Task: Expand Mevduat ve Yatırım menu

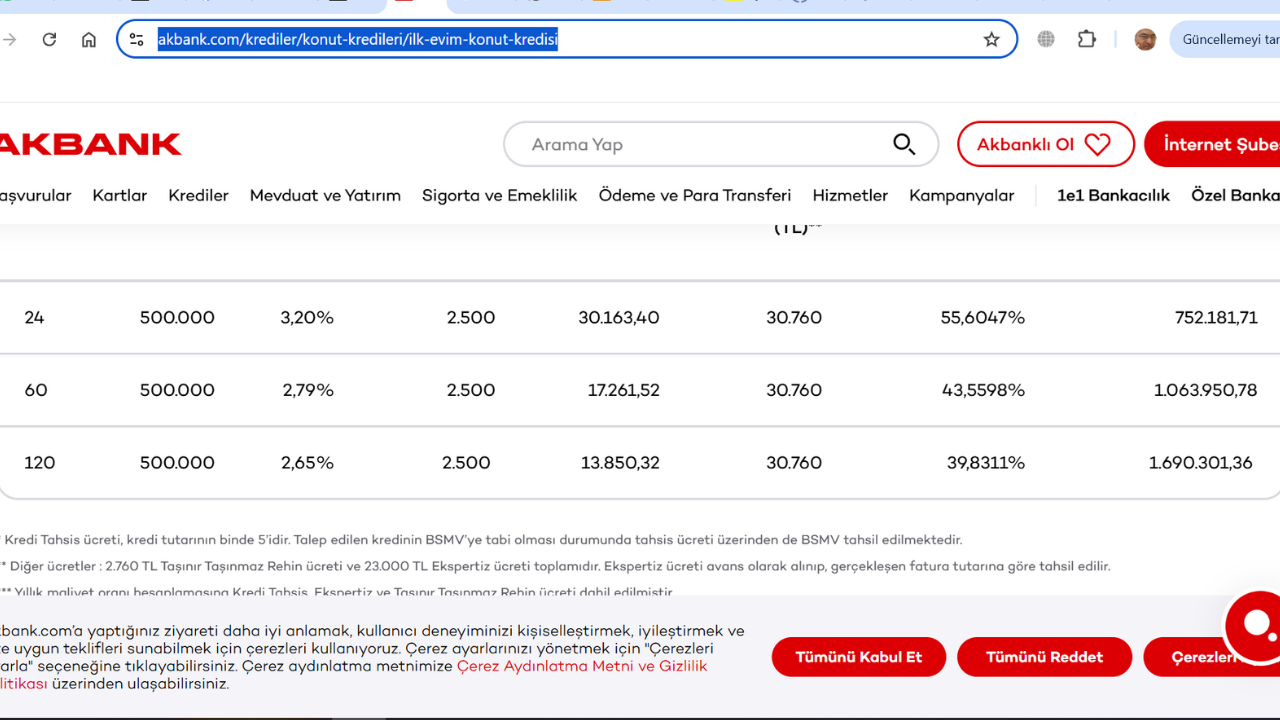Action: pyautogui.click(x=325, y=196)
